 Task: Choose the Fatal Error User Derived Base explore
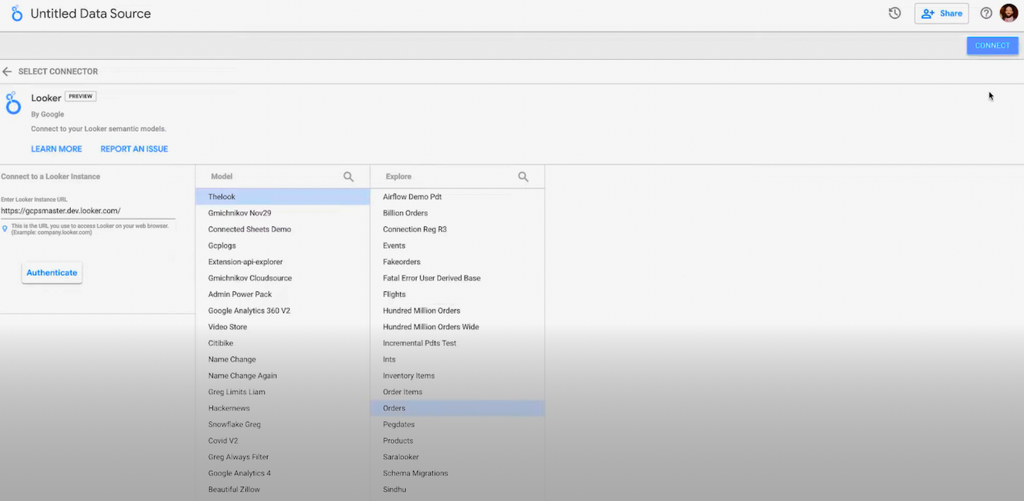(x=457, y=278)
